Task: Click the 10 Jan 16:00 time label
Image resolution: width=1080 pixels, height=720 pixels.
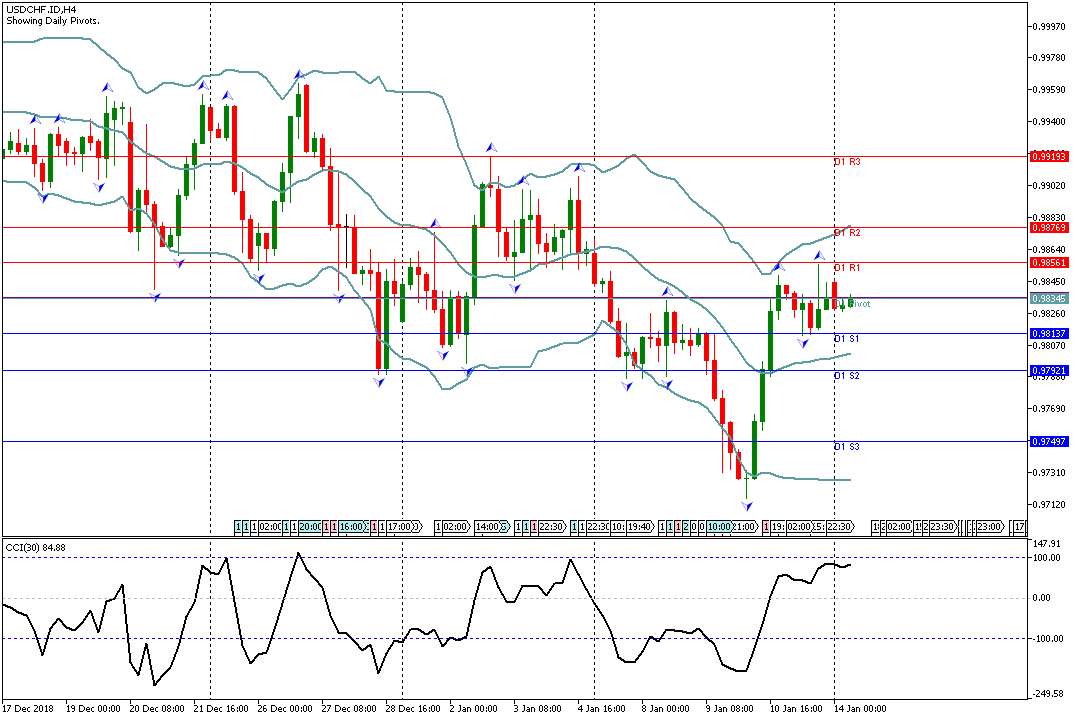Action: coord(797,708)
